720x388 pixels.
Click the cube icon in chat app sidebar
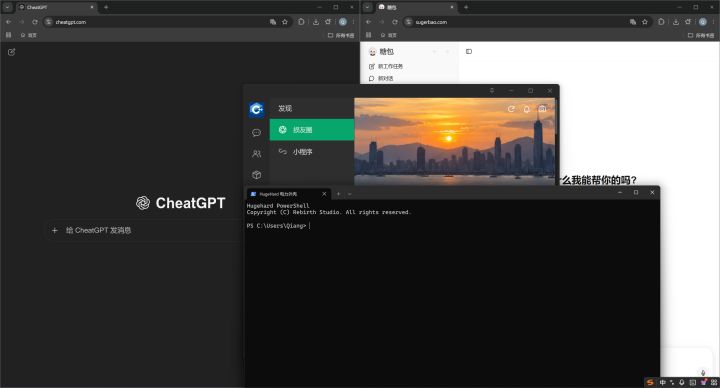[256, 174]
